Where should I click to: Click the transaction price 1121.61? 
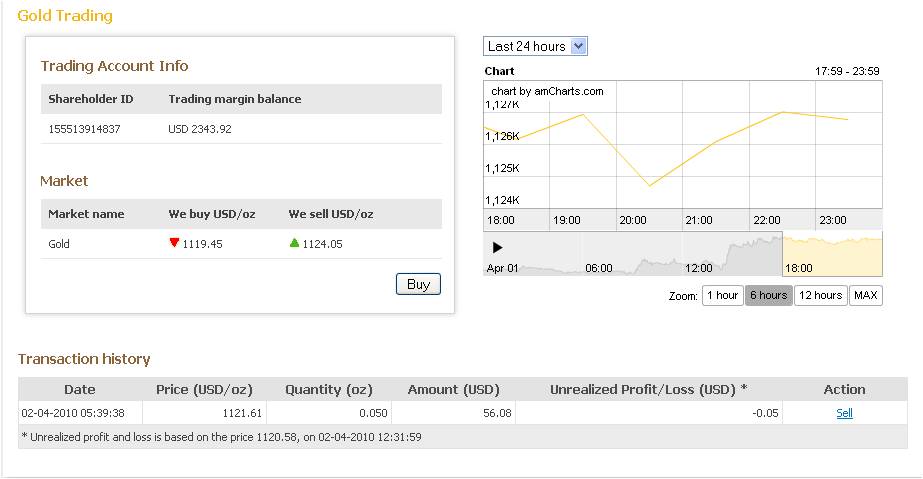242,413
